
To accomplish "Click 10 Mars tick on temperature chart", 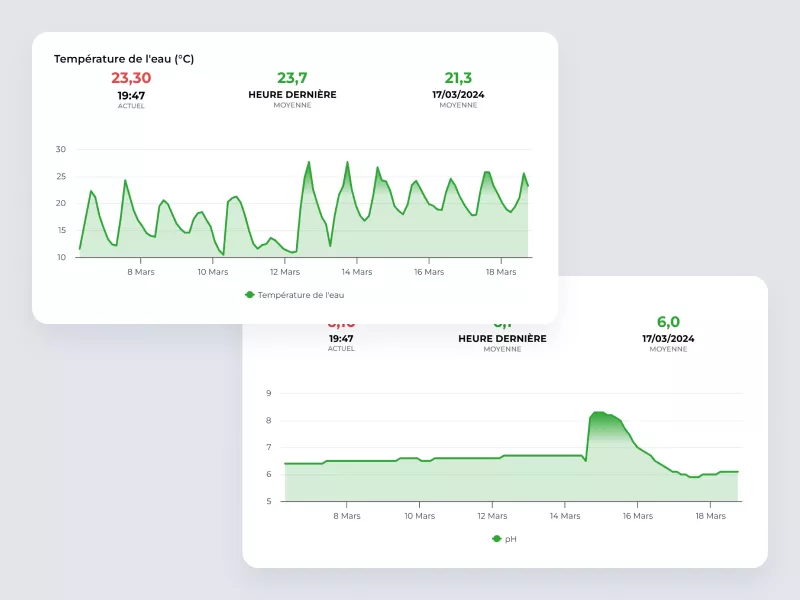I will pyautogui.click(x=213, y=272).
